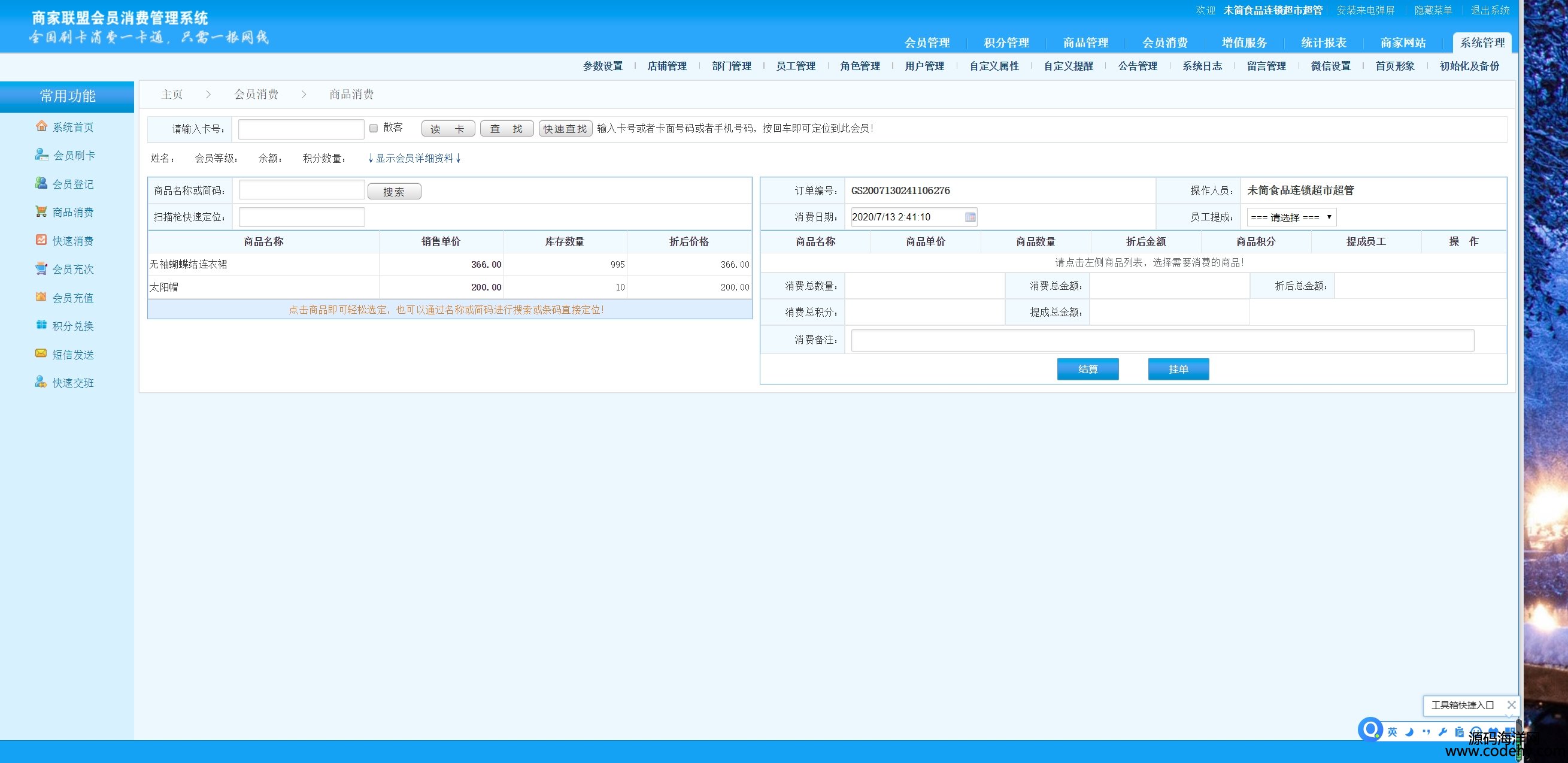This screenshot has height=763, width=1568.
Task: Click the 短信发送 envelope icon
Action: [x=41, y=353]
